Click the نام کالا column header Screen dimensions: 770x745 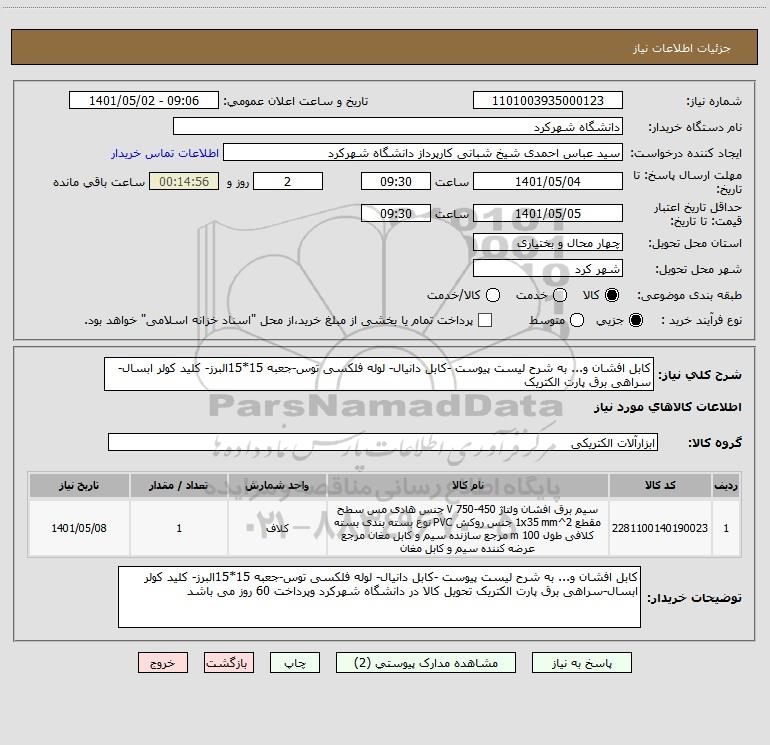coord(468,485)
